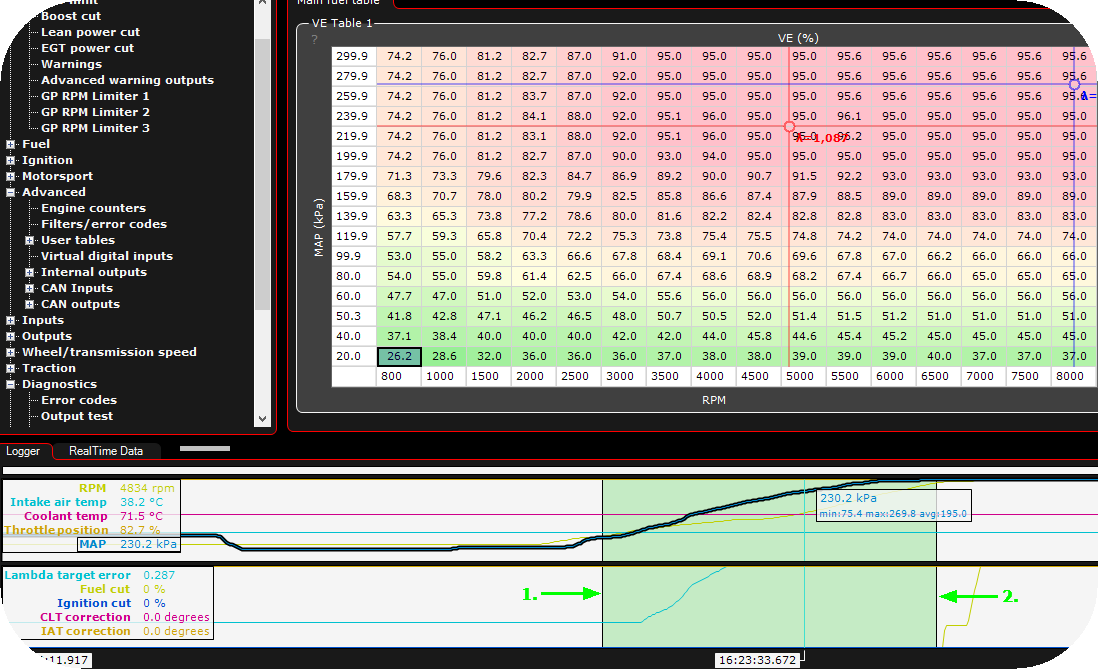
Task: Expand the Traction tree node
Action: coord(11,368)
